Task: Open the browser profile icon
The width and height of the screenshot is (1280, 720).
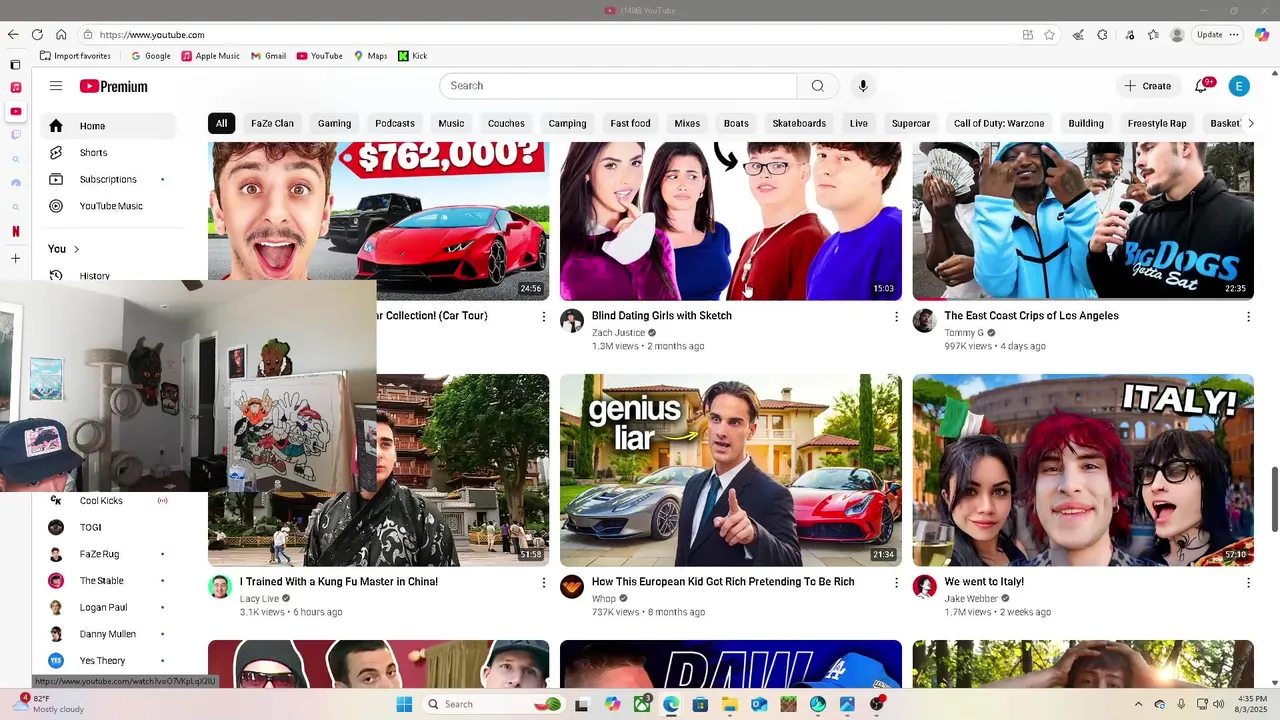Action: coord(1177,34)
